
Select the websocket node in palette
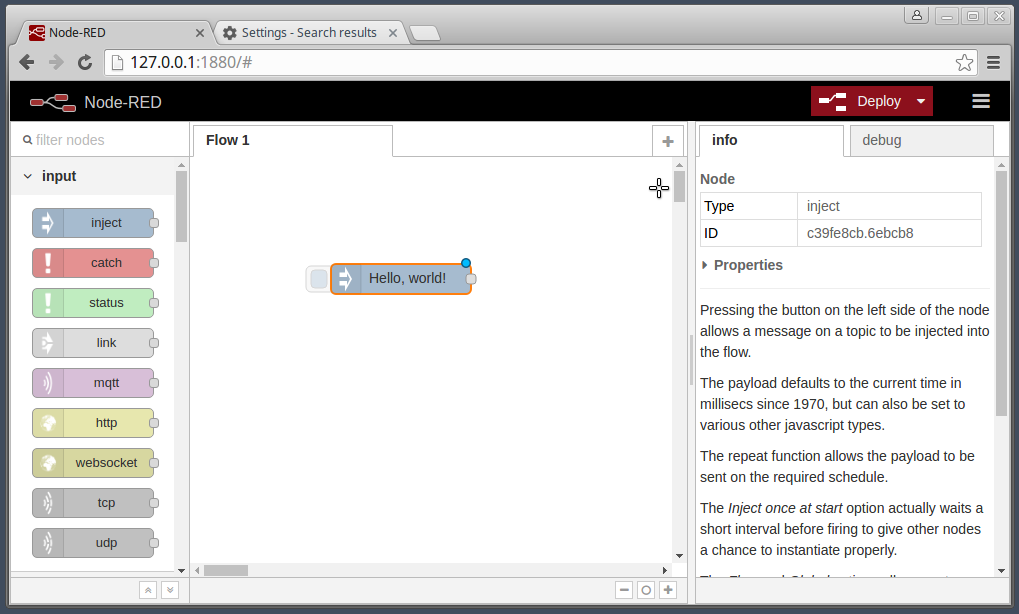(93, 463)
